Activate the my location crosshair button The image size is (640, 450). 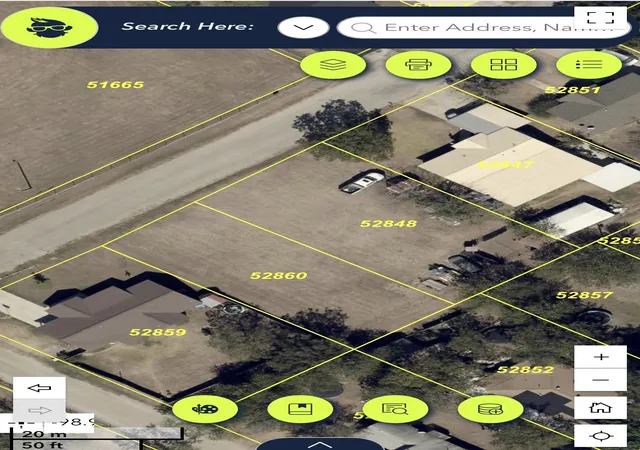(600, 436)
